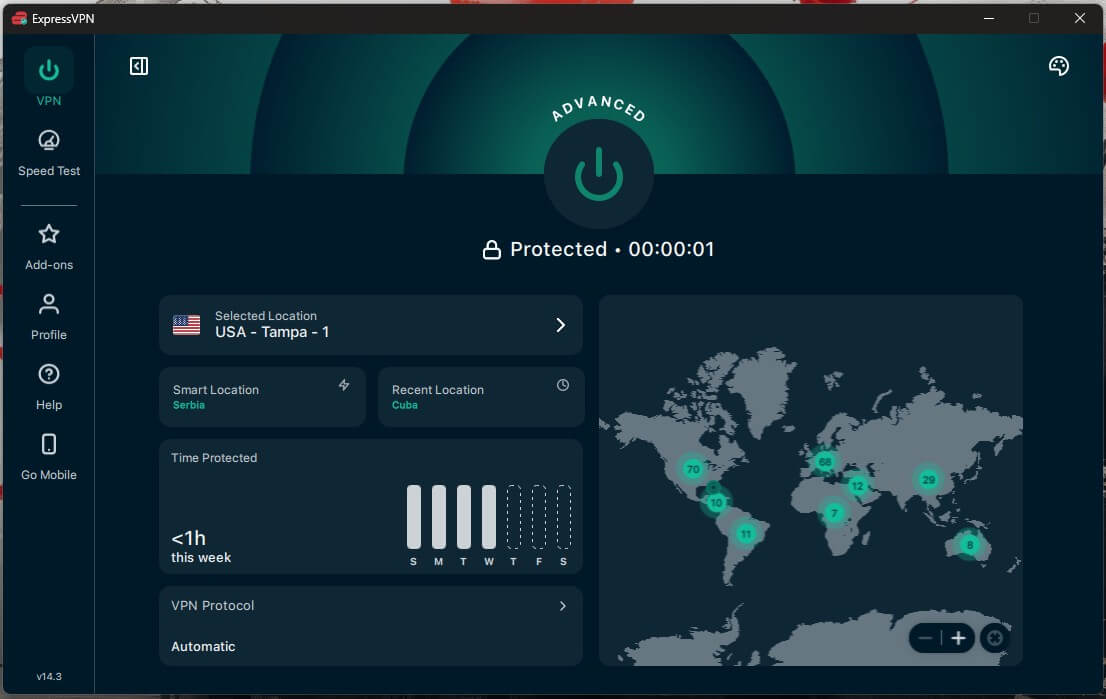Select the 7-server cluster on Africa
The height and width of the screenshot is (699, 1106).
[834, 513]
